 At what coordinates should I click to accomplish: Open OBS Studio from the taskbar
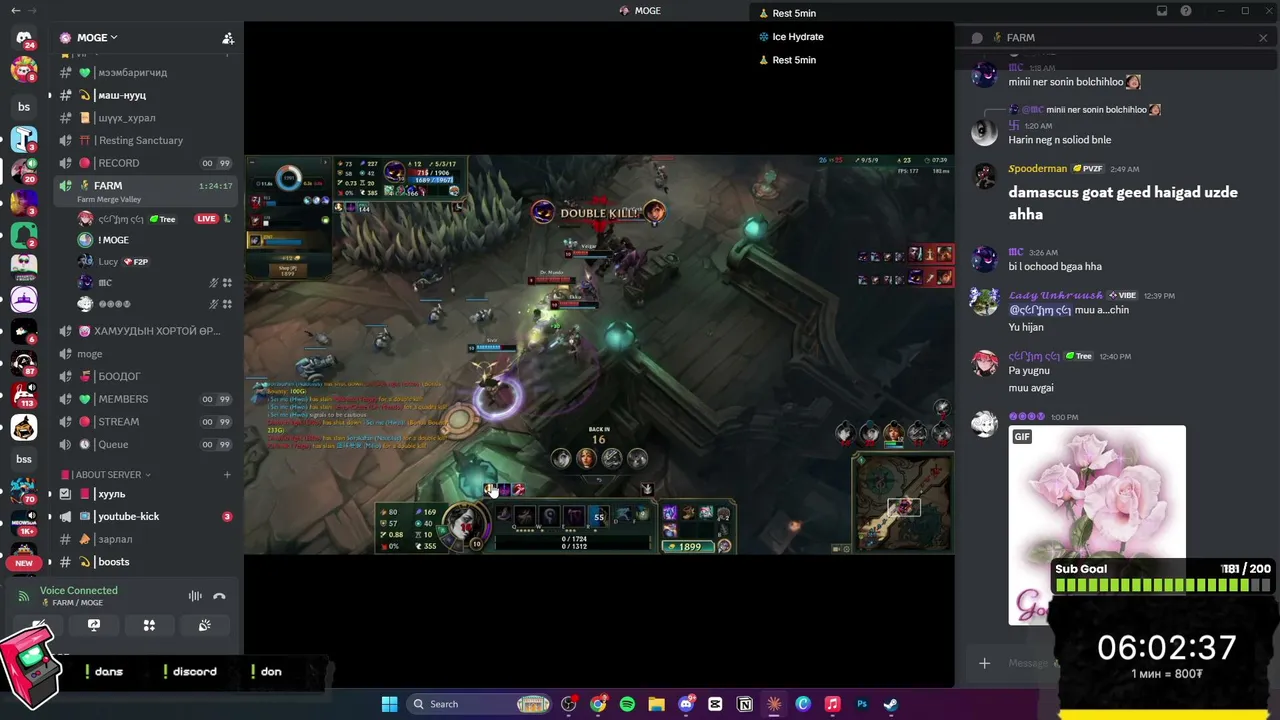click(x=569, y=704)
